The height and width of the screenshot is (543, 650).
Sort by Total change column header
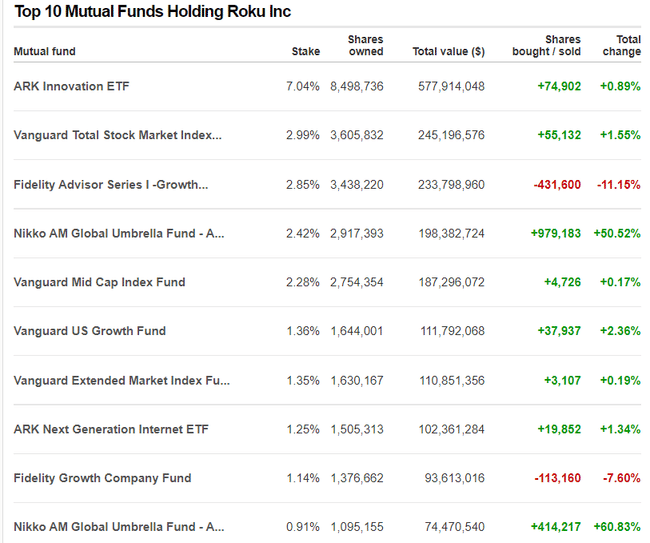pos(621,45)
